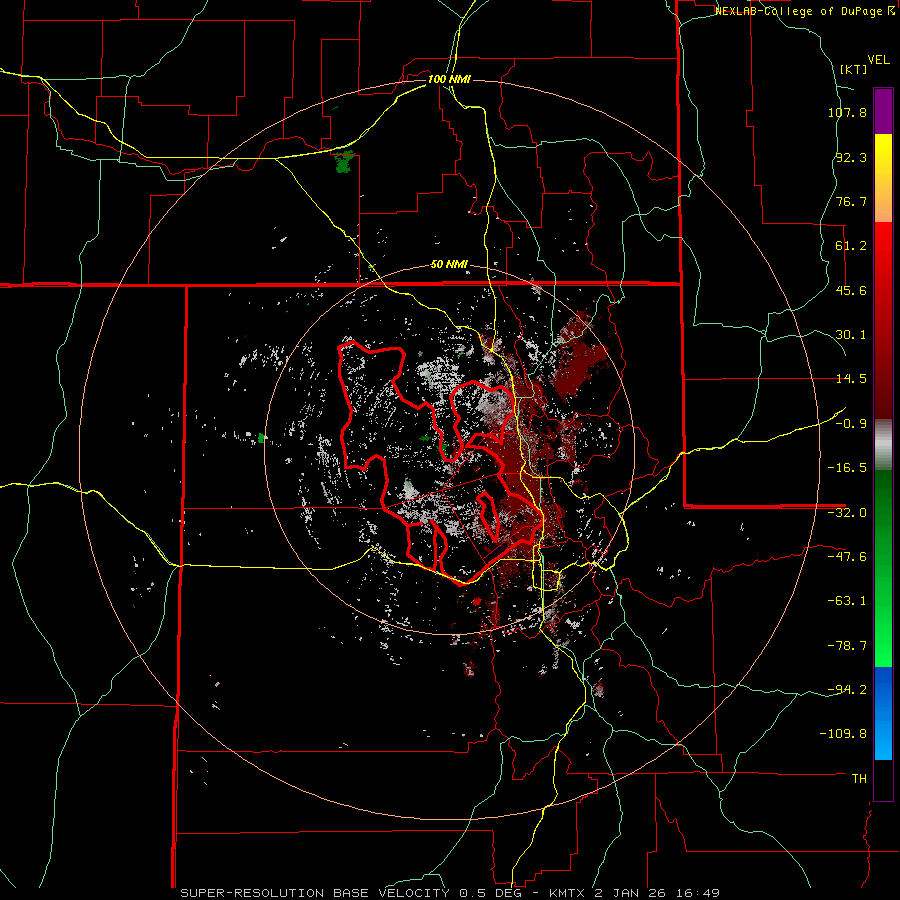The image size is (900, 900).
Task: Click the -16.5 velocity scale value
Action: pos(847,468)
